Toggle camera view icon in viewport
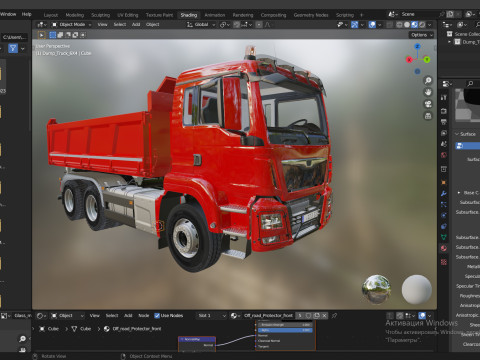The image size is (480, 360). (428, 104)
